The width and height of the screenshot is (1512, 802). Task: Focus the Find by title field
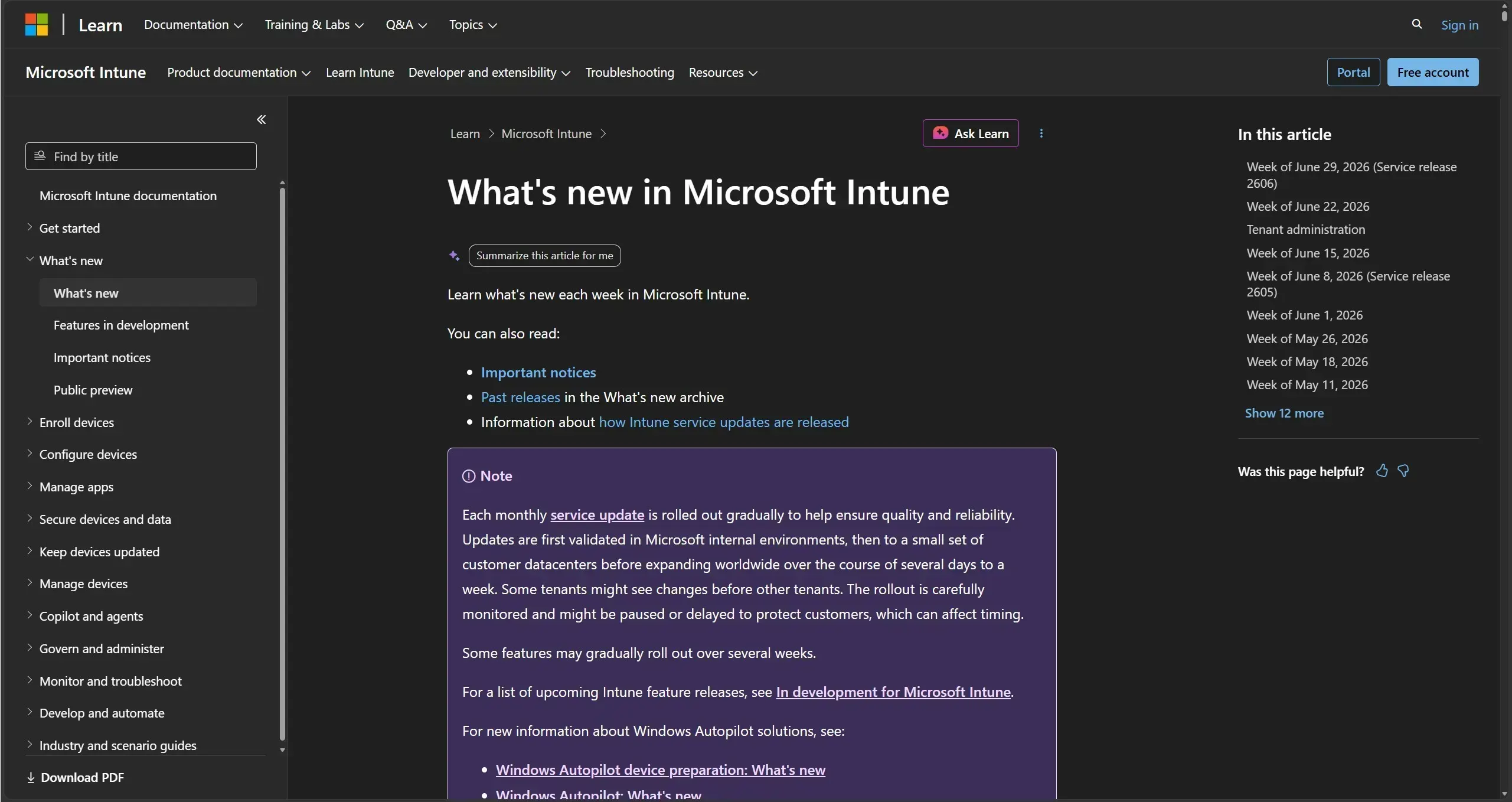click(141, 157)
